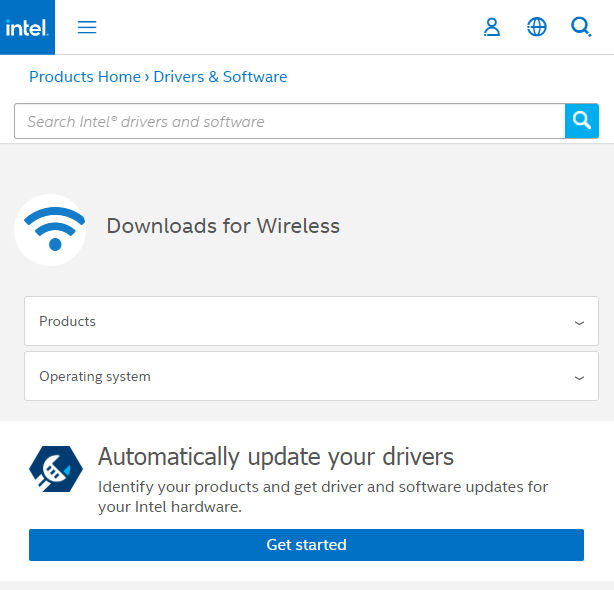Expand the Operating system chevron arrow
This screenshot has height=590, width=614.
tap(579, 378)
